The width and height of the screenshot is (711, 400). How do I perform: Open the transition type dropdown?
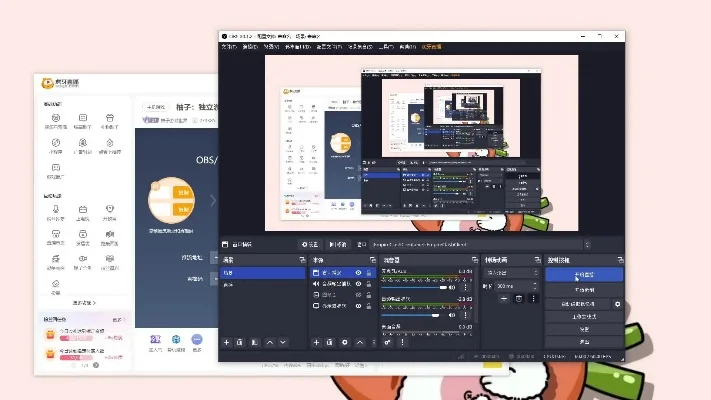(511, 273)
